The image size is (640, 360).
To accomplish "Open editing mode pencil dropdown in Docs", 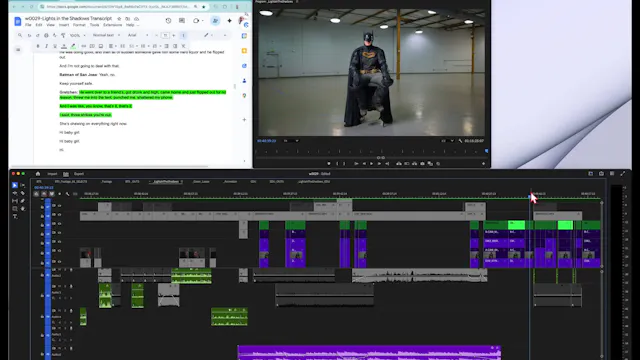I will click(209, 36).
